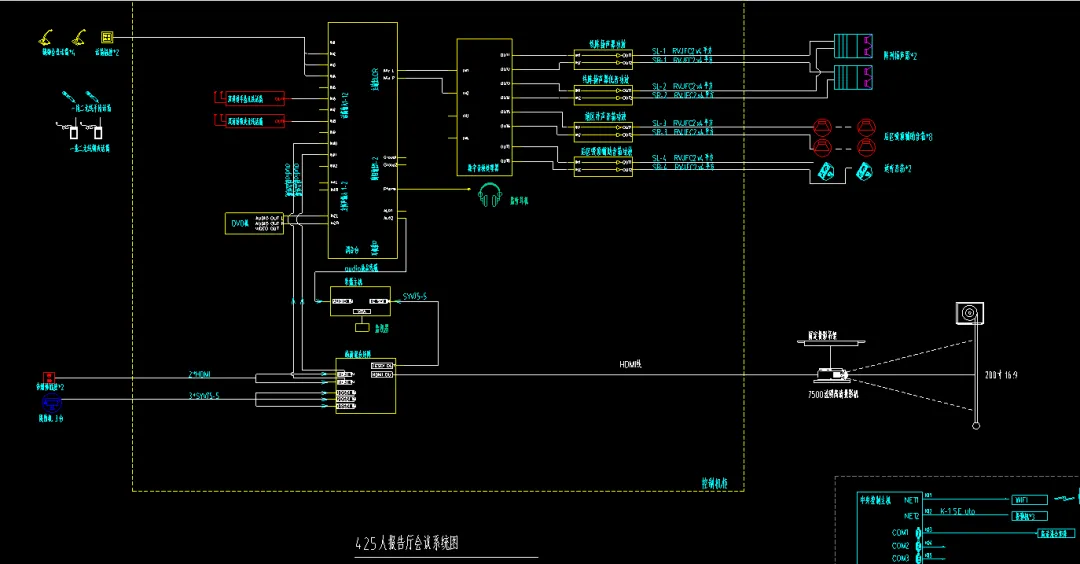
Task: Click the 'SL-1' cable label
Action: tap(659, 51)
